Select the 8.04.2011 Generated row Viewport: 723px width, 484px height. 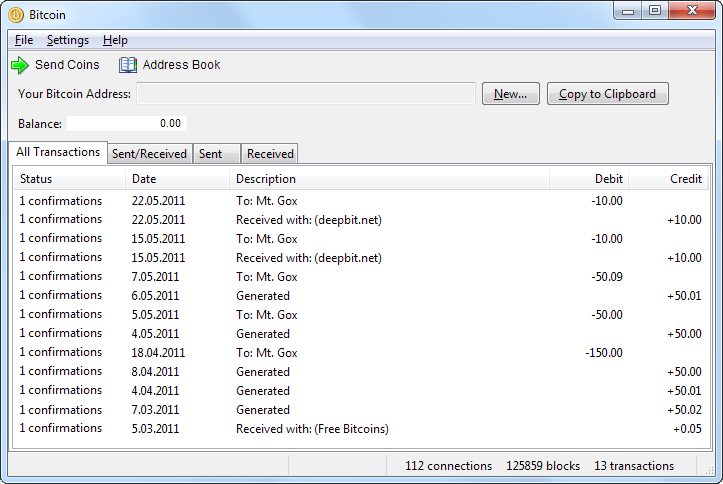(x=361, y=372)
